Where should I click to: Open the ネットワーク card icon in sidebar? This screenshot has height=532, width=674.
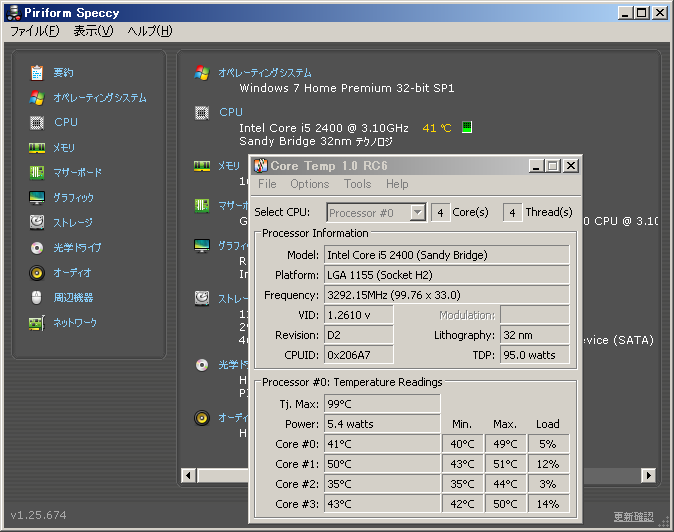(x=37, y=323)
